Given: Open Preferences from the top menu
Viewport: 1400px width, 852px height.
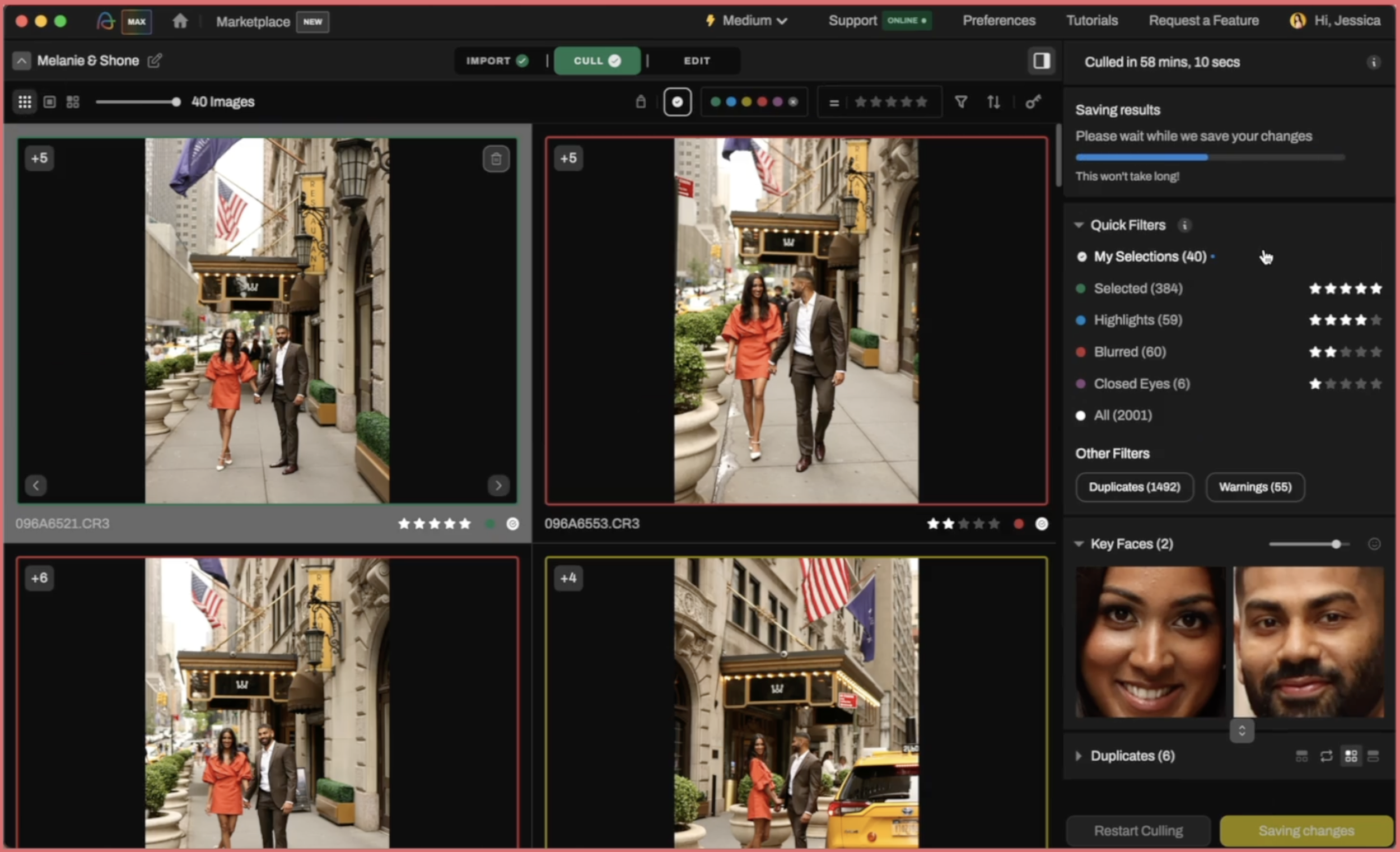Looking at the screenshot, I should click(999, 21).
